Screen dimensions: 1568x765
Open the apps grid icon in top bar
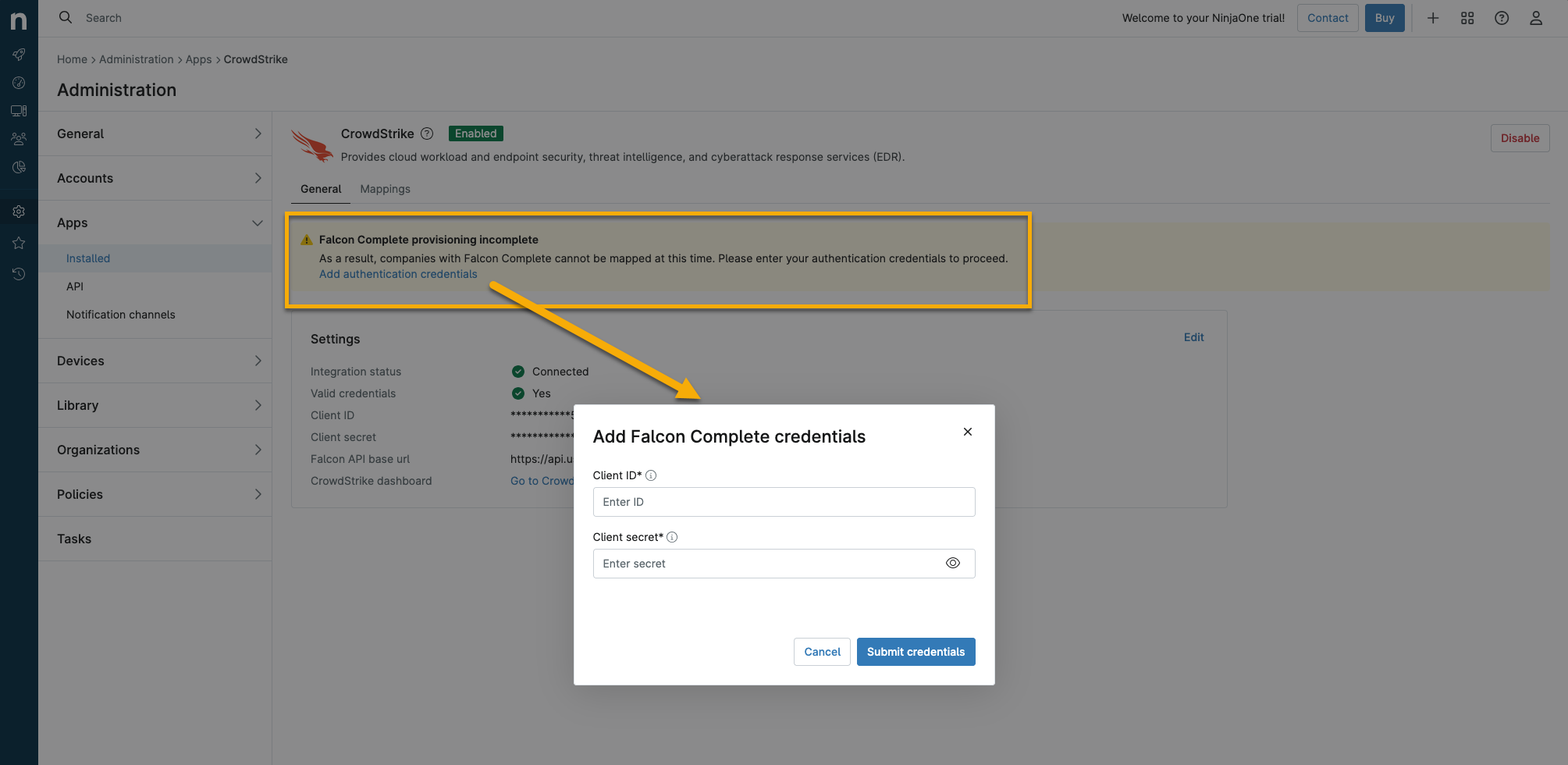1467,18
